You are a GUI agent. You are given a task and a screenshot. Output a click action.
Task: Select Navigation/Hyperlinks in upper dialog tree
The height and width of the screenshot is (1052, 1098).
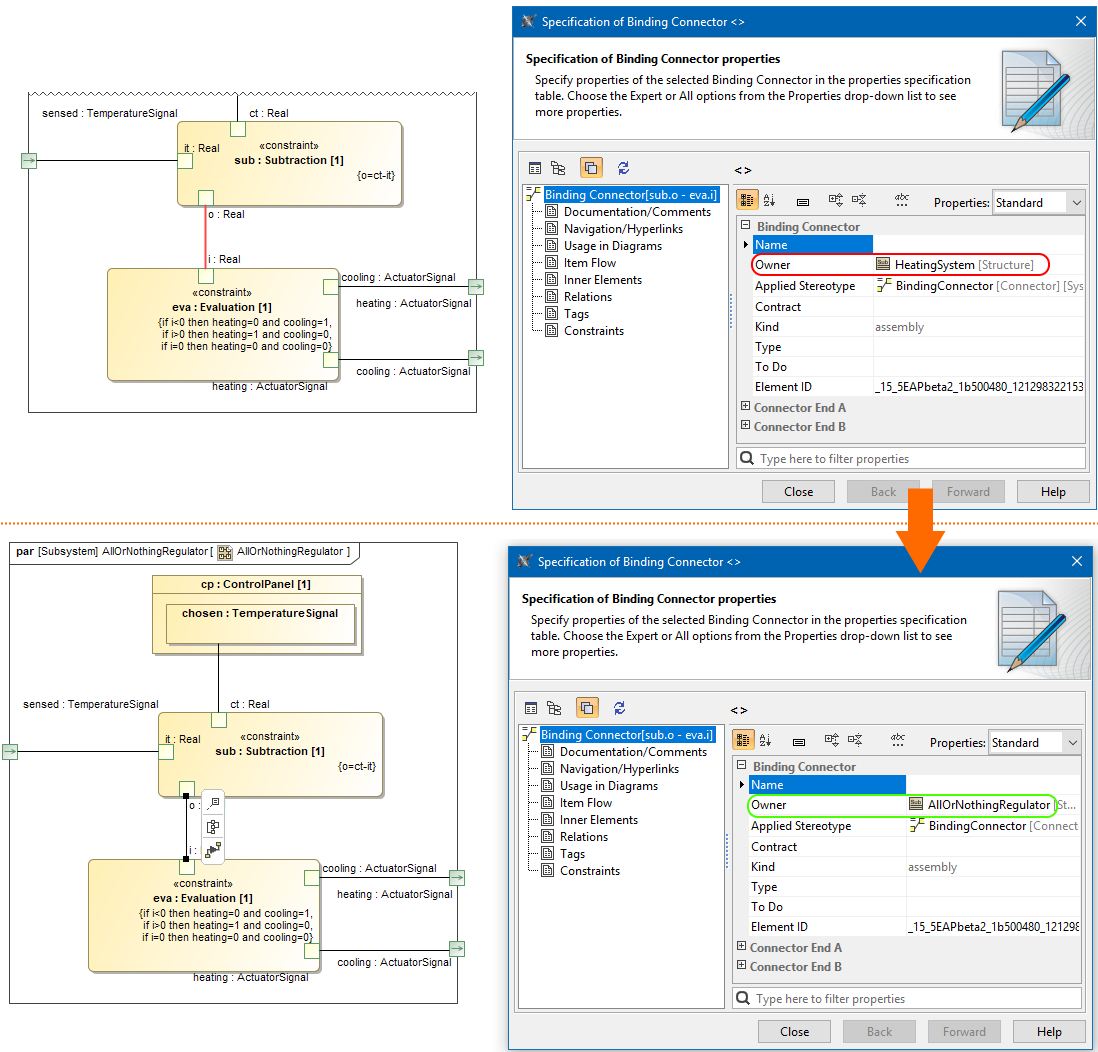[x=623, y=229]
